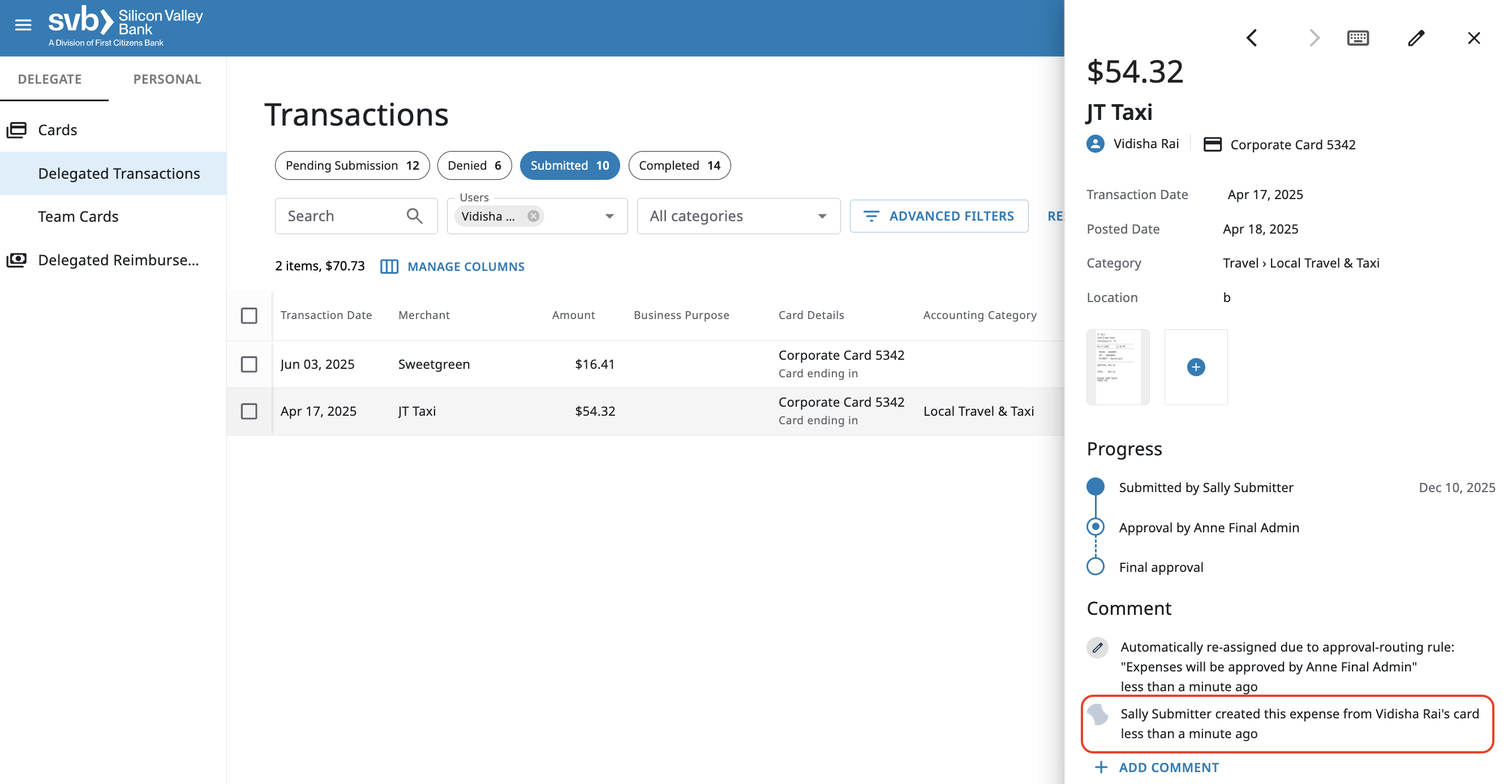Image resolution: width=1512 pixels, height=784 pixels.
Task: Open the hamburger navigation menu
Action: pos(23,25)
